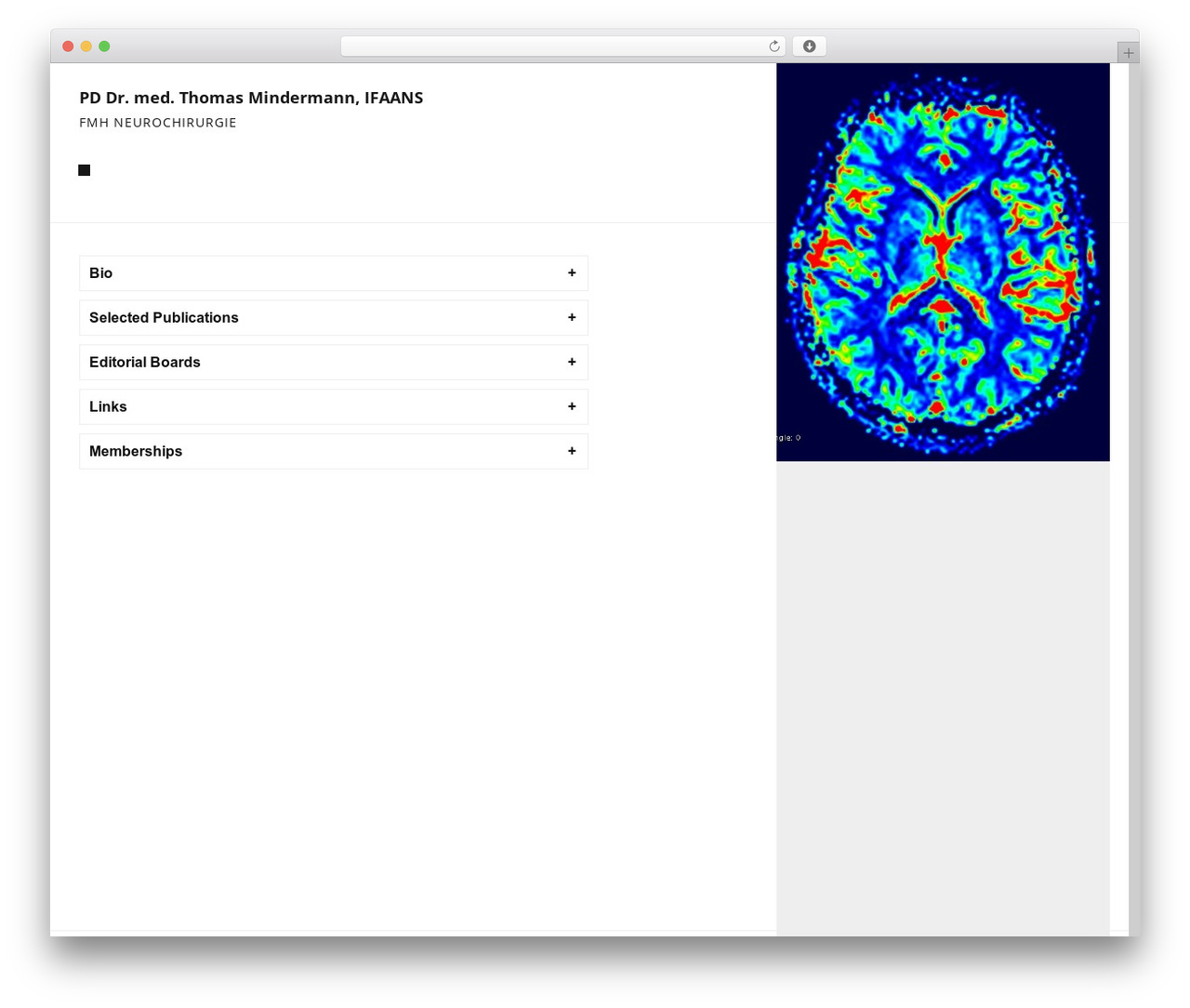Click the browser address bar field
Screen dimensions: 1190x1008
pos(563,46)
